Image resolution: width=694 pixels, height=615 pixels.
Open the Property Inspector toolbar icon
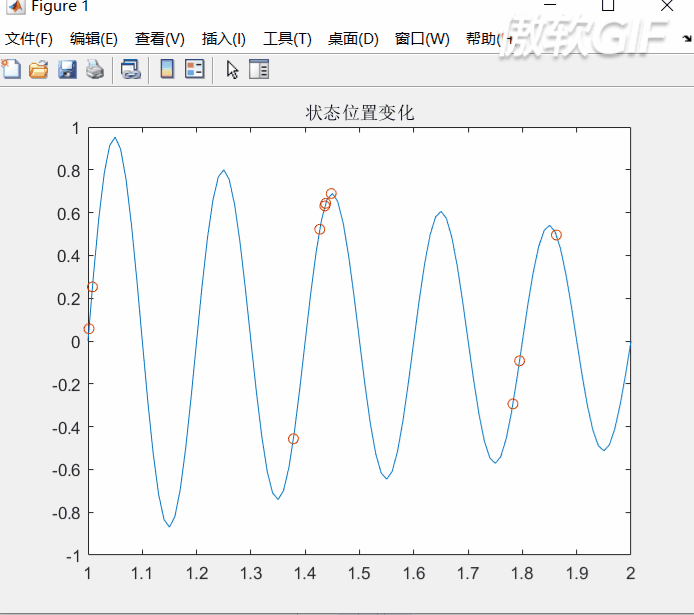[x=259, y=69]
